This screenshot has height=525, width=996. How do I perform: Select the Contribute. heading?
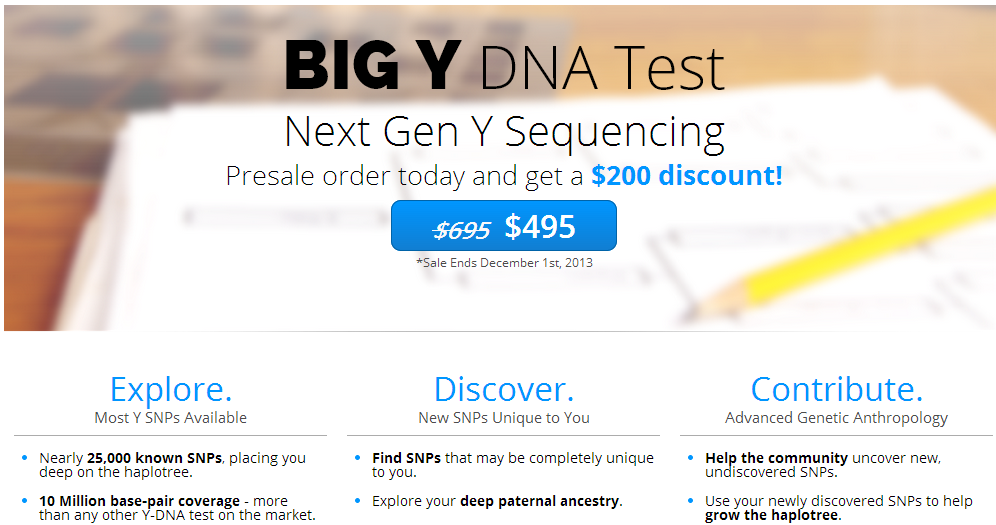(837, 389)
